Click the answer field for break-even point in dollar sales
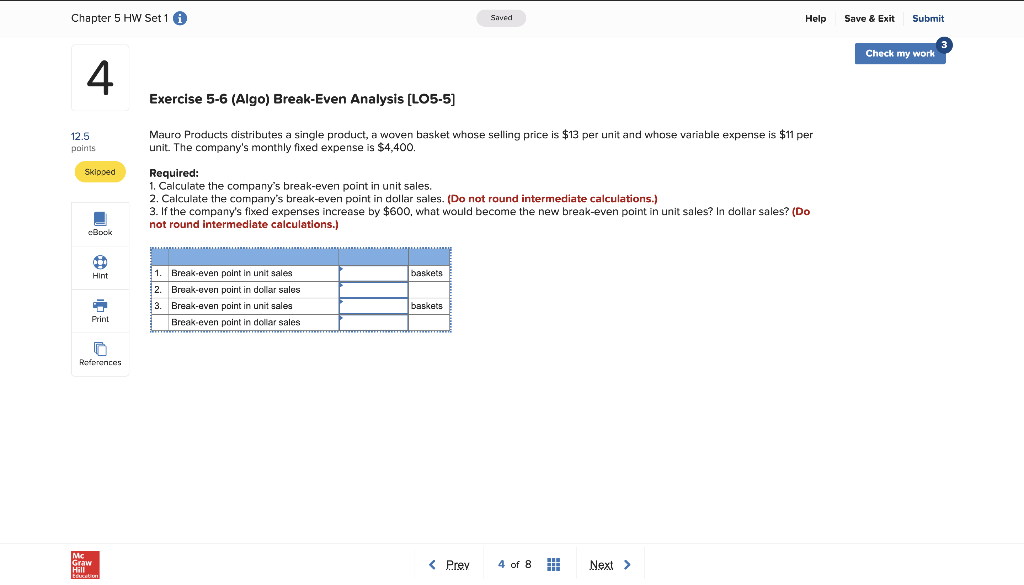 pos(372,289)
